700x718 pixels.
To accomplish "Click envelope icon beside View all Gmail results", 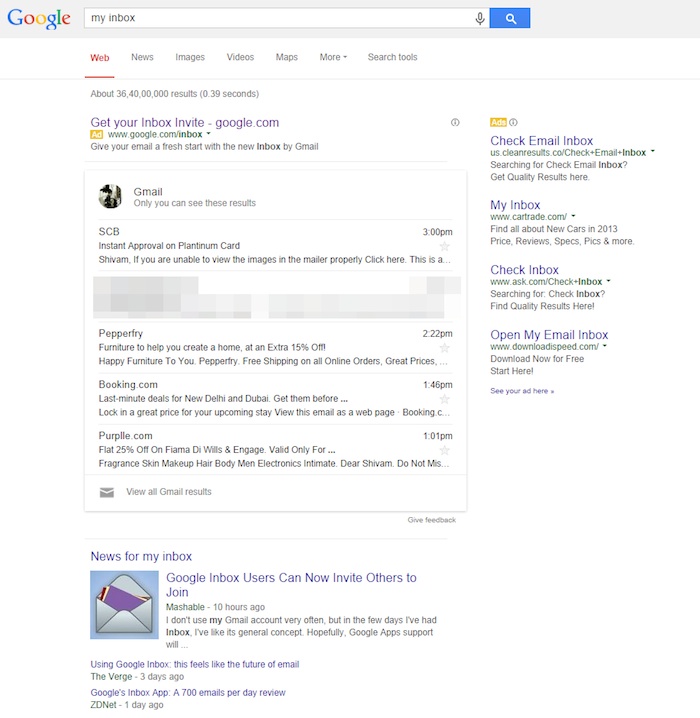I will pyautogui.click(x=106, y=492).
